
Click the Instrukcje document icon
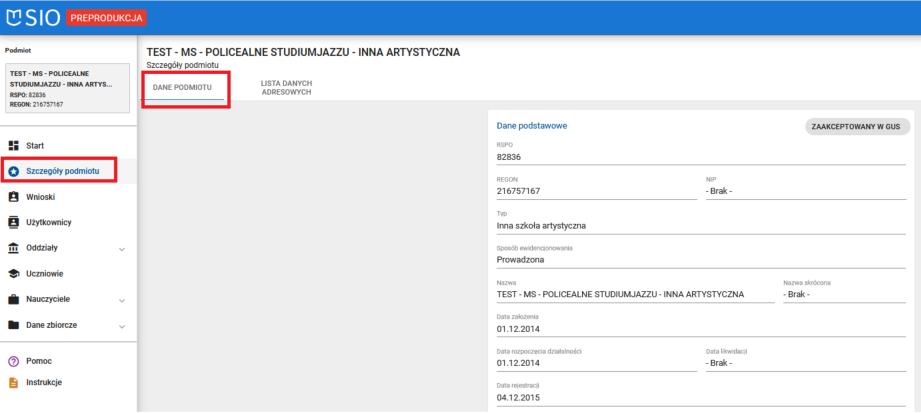(x=14, y=382)
